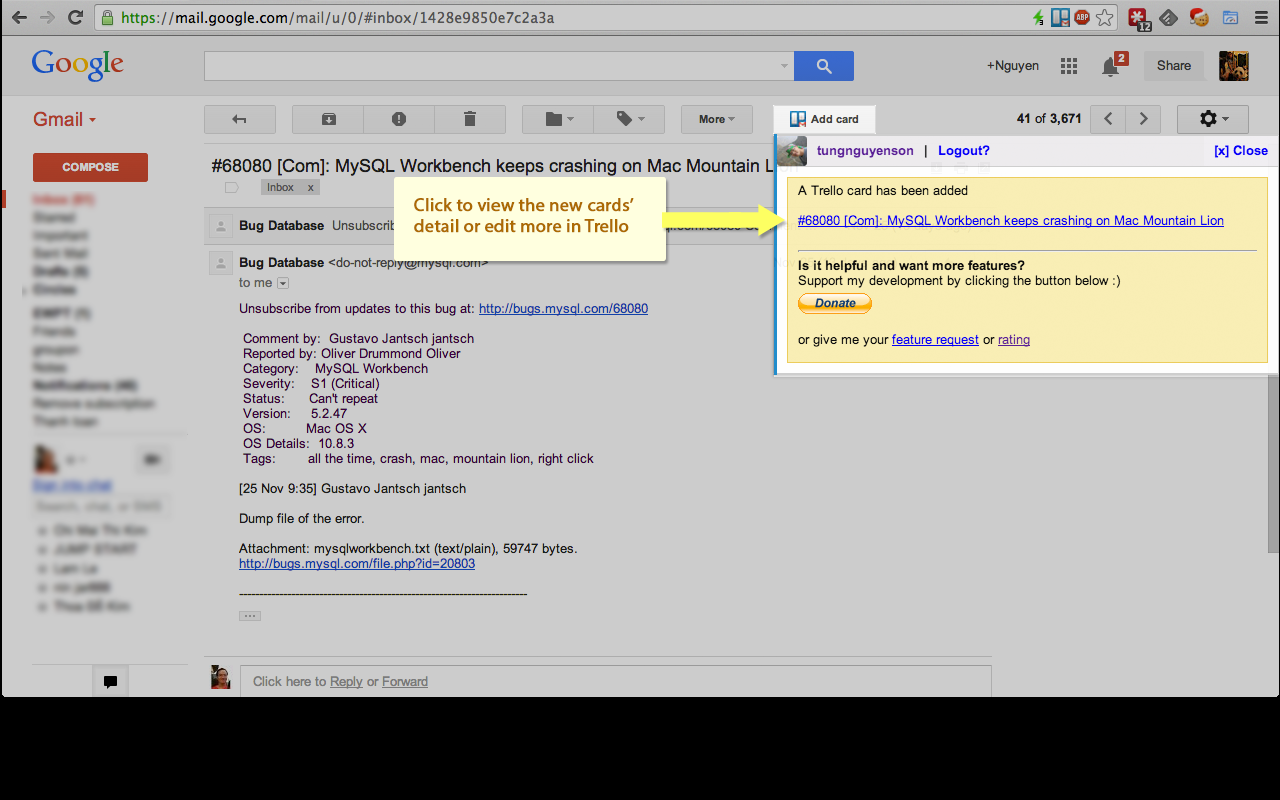Click the back-to-inbox arrow icon
The height and width of the screenshot is (800, 1280).
240,119
